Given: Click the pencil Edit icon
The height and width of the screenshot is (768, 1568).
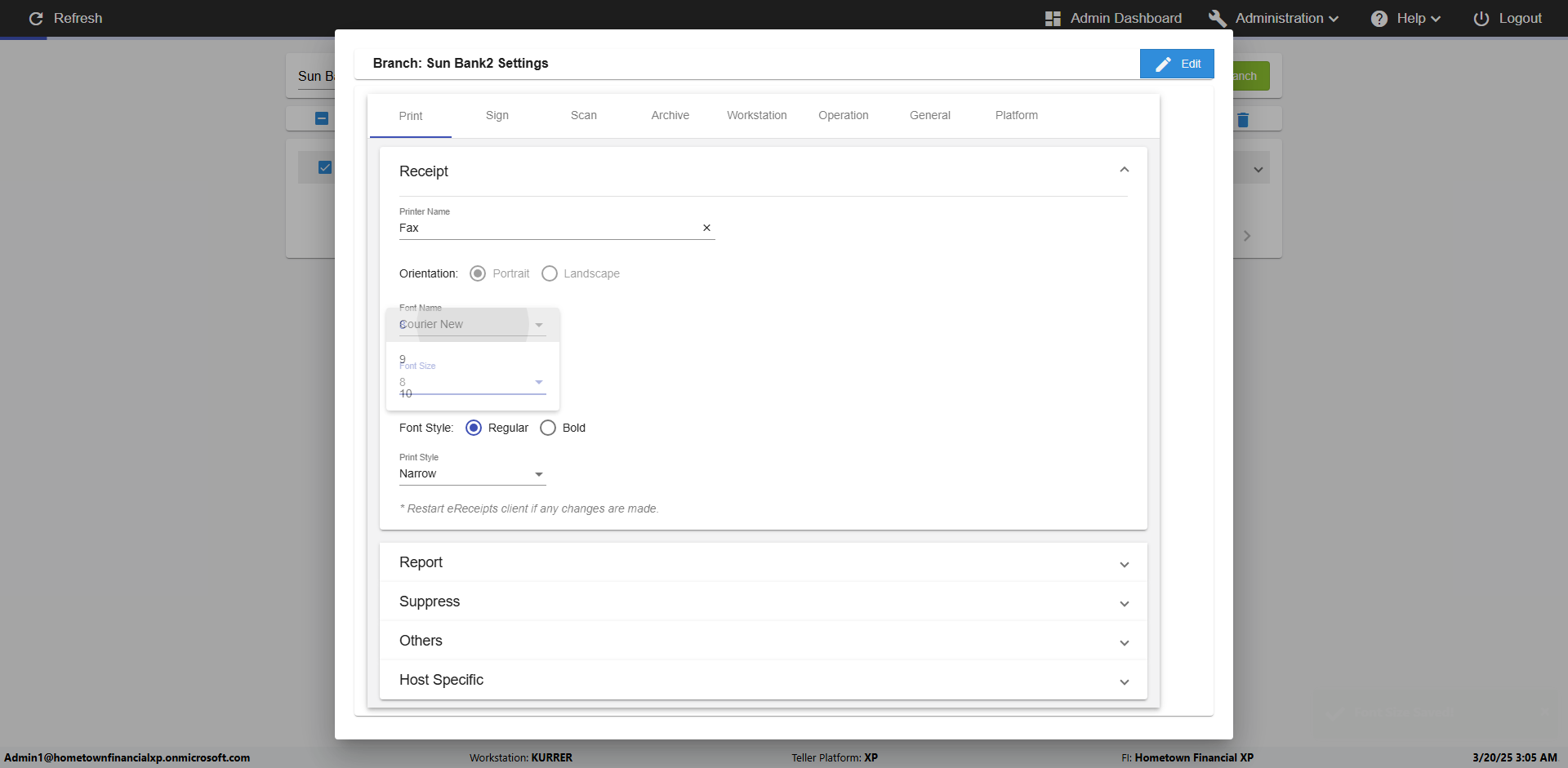Looking at the screenshot, I should coord(1164,64).
